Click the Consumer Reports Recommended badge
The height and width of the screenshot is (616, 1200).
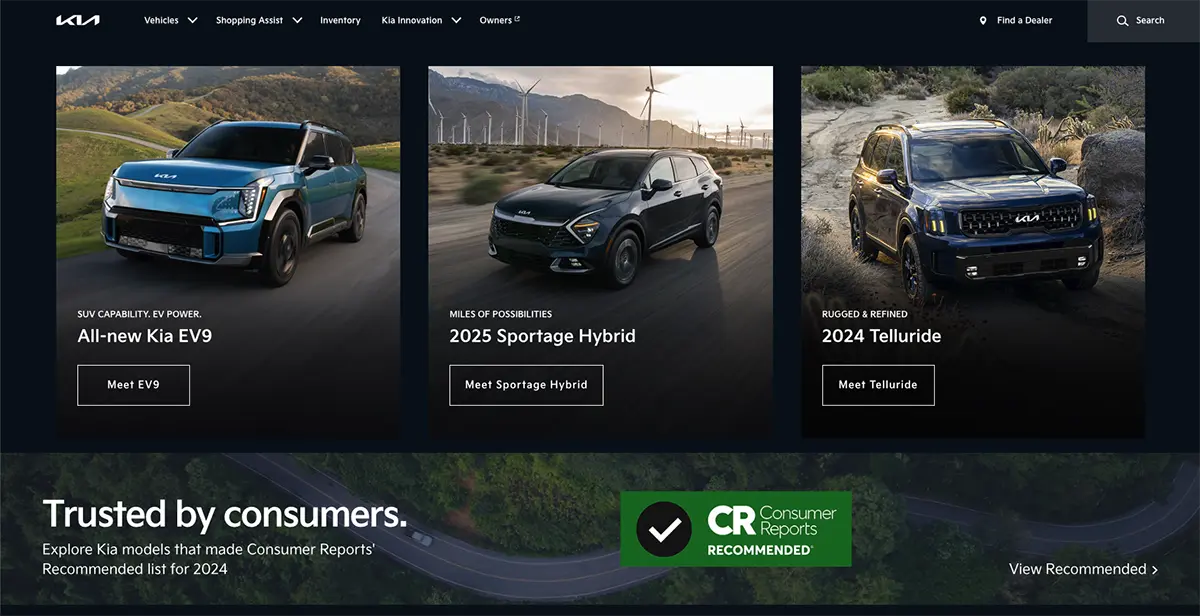click(736, 529)
